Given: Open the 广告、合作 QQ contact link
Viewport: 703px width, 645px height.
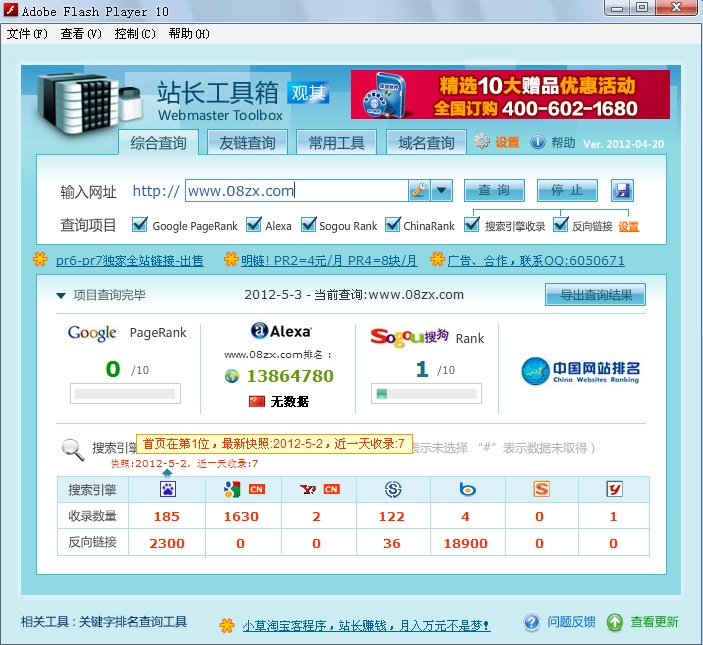Looking at the screenshot, I should tap(536, 260).
